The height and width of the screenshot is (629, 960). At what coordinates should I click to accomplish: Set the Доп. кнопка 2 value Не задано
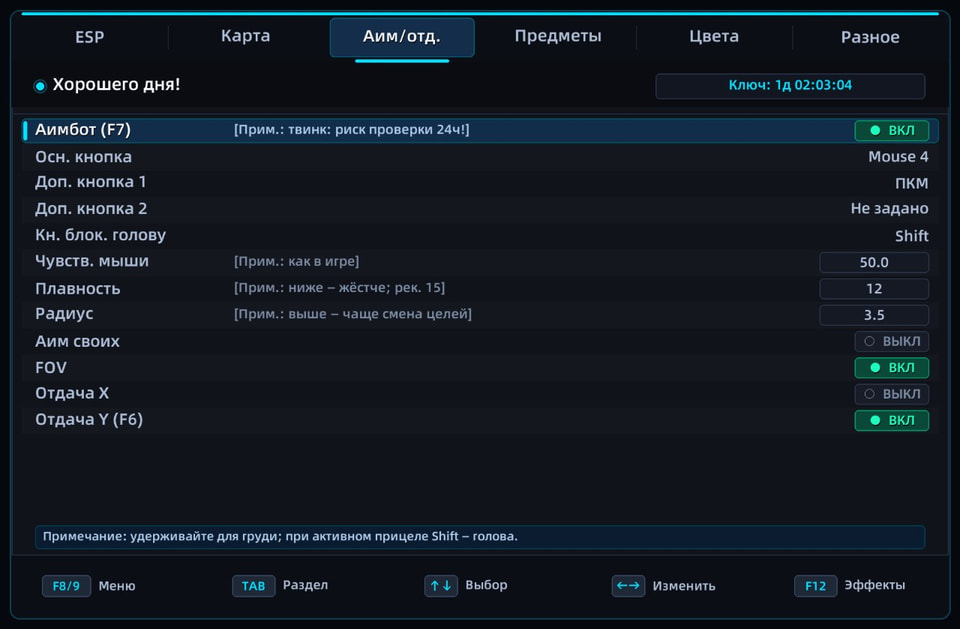pos(890,209)
